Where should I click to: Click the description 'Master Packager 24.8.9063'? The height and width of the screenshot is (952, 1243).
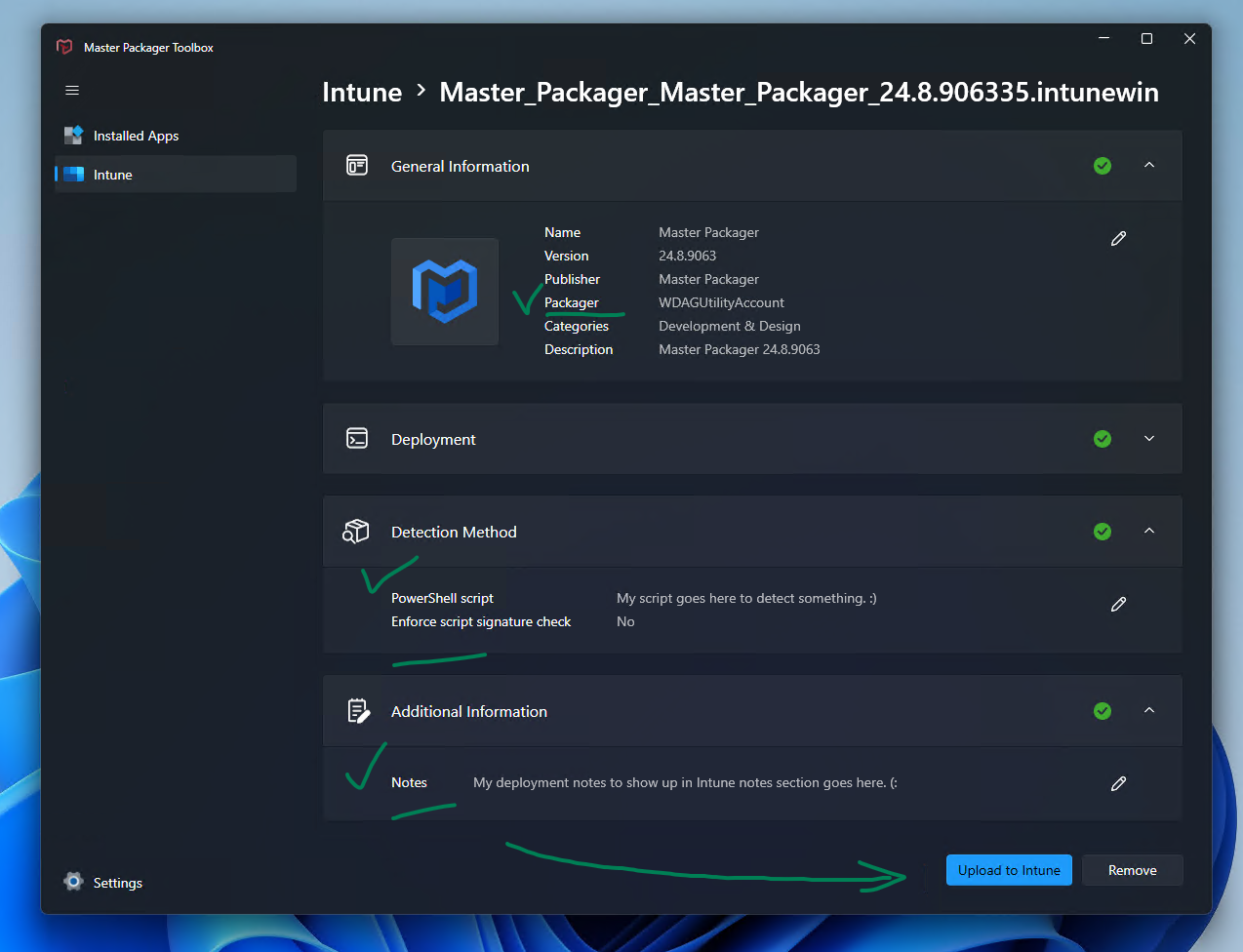pos(740,349)
